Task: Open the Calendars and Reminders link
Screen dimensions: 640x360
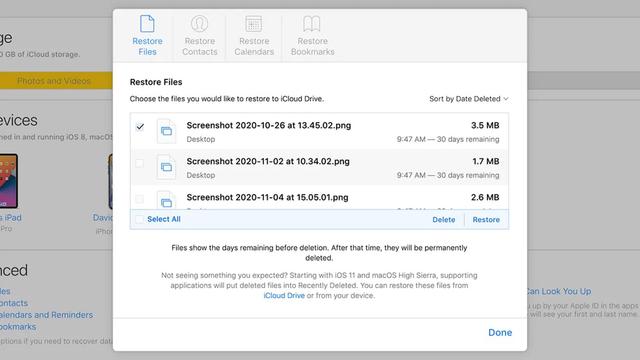Action: click(x=46, y=315)
